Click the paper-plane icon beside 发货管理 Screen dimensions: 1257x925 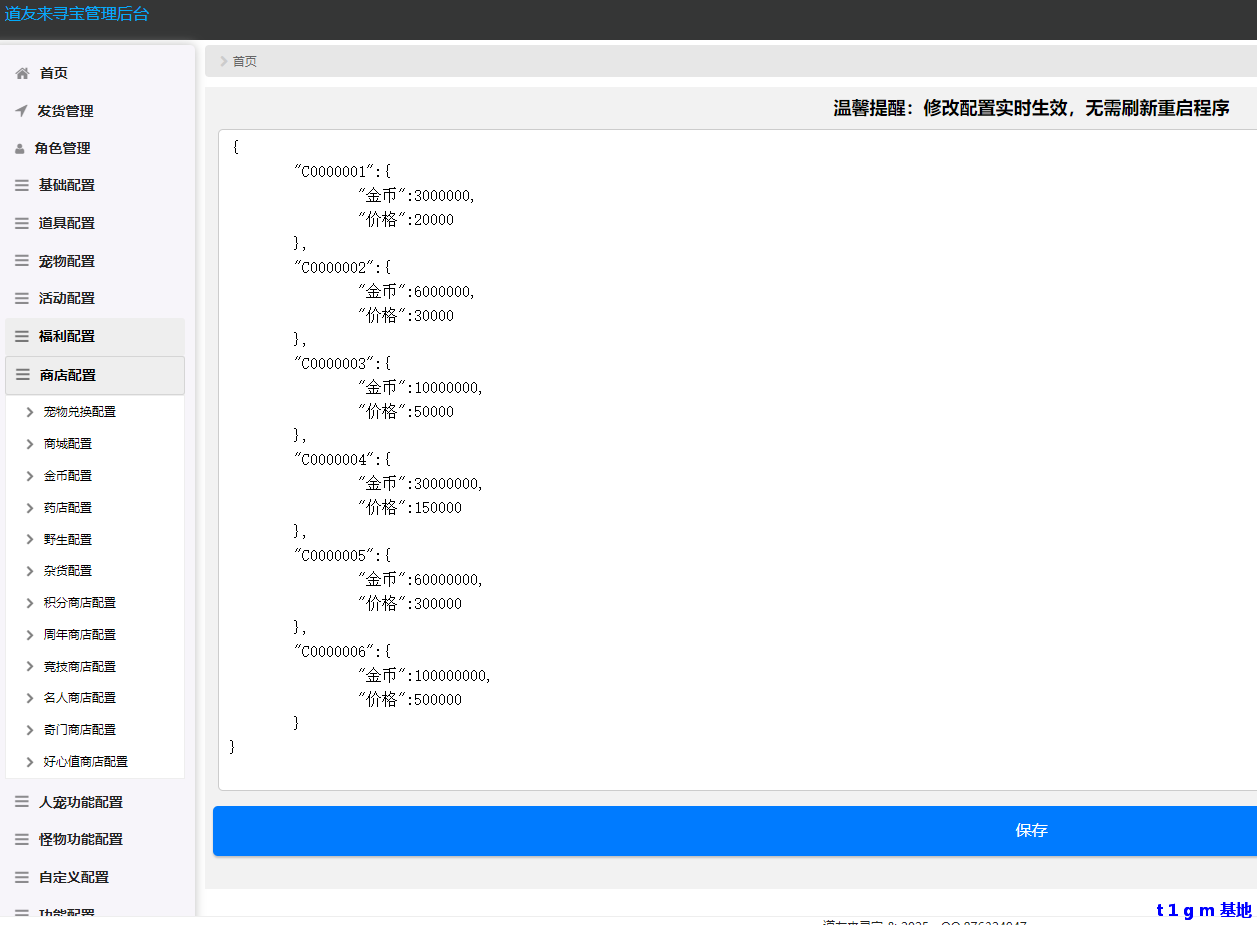(x=21, y=111)
